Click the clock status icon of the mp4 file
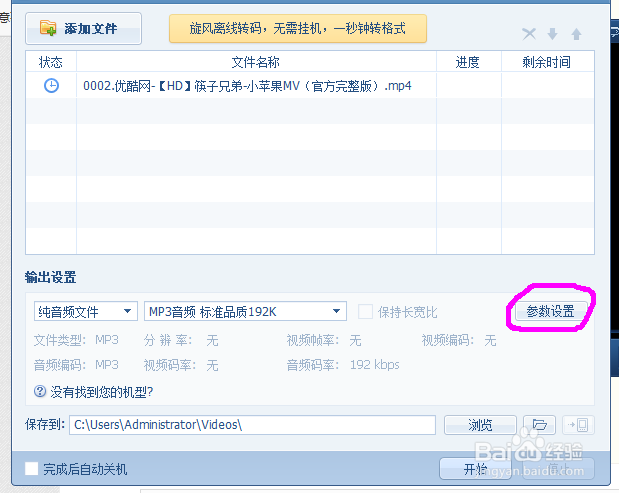Screen dimensions: 619x493 coord(51,85)
